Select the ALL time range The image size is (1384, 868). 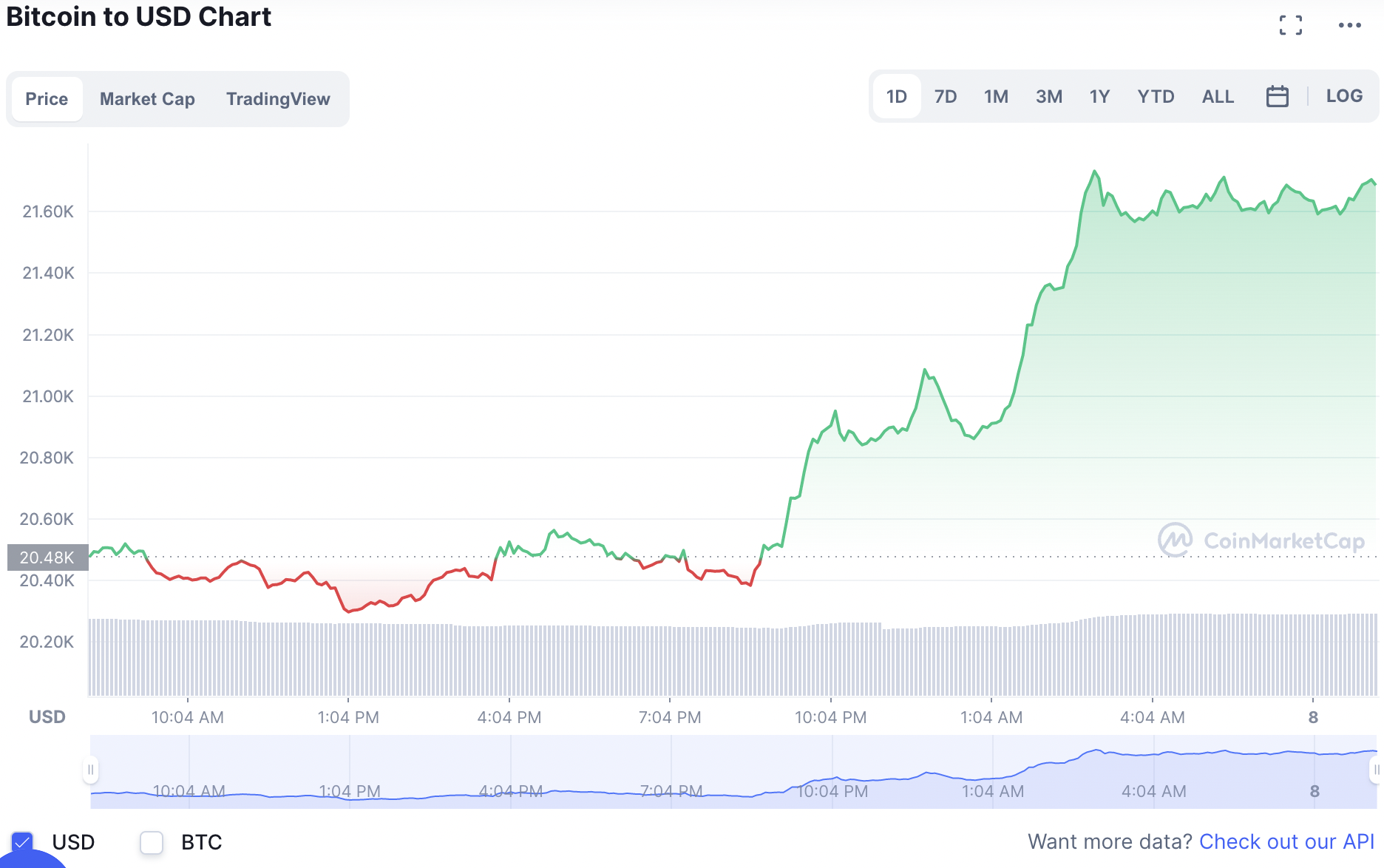tap(1218, 96)
